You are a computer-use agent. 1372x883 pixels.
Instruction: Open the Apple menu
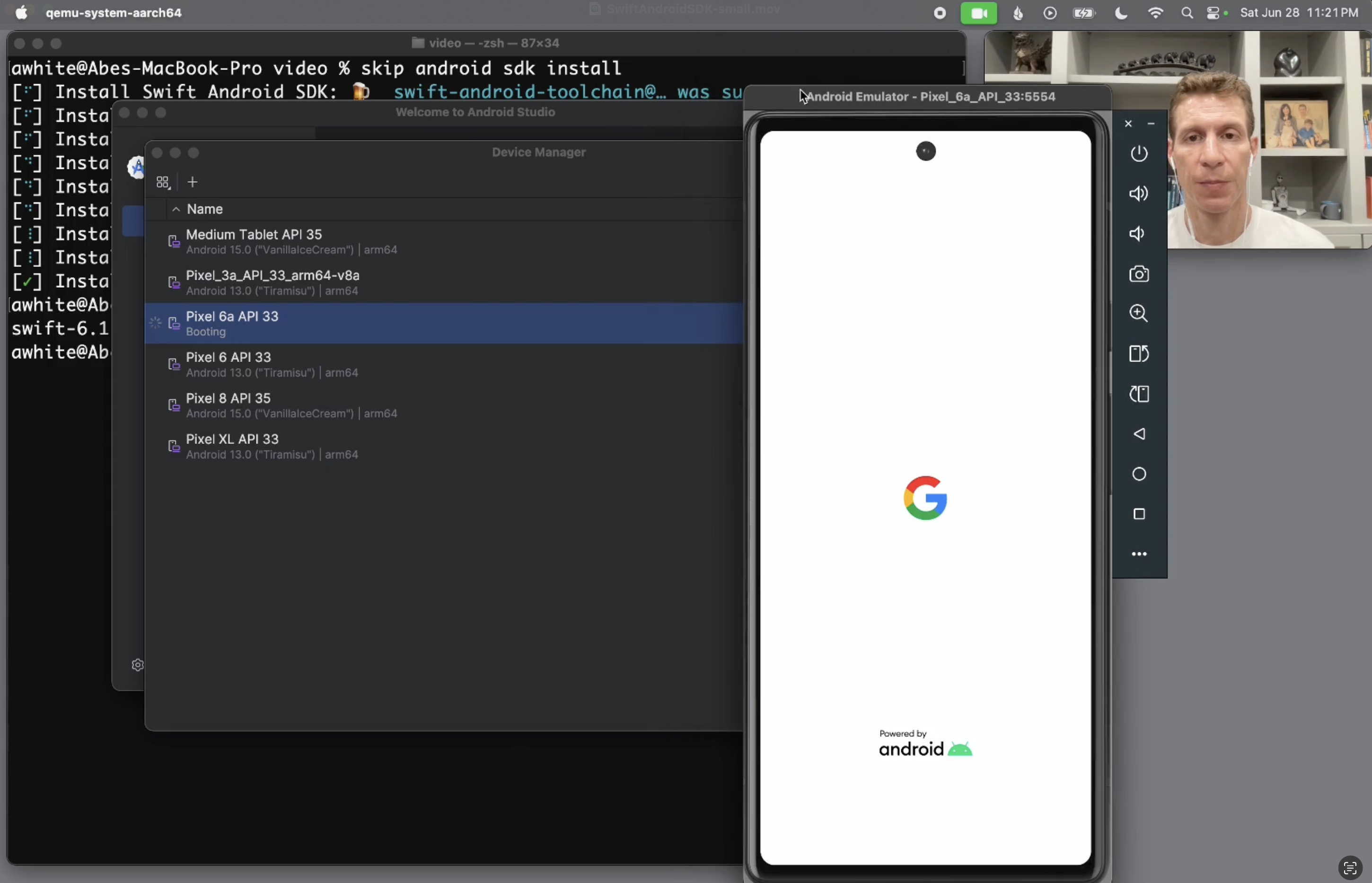tap(21, 13)
